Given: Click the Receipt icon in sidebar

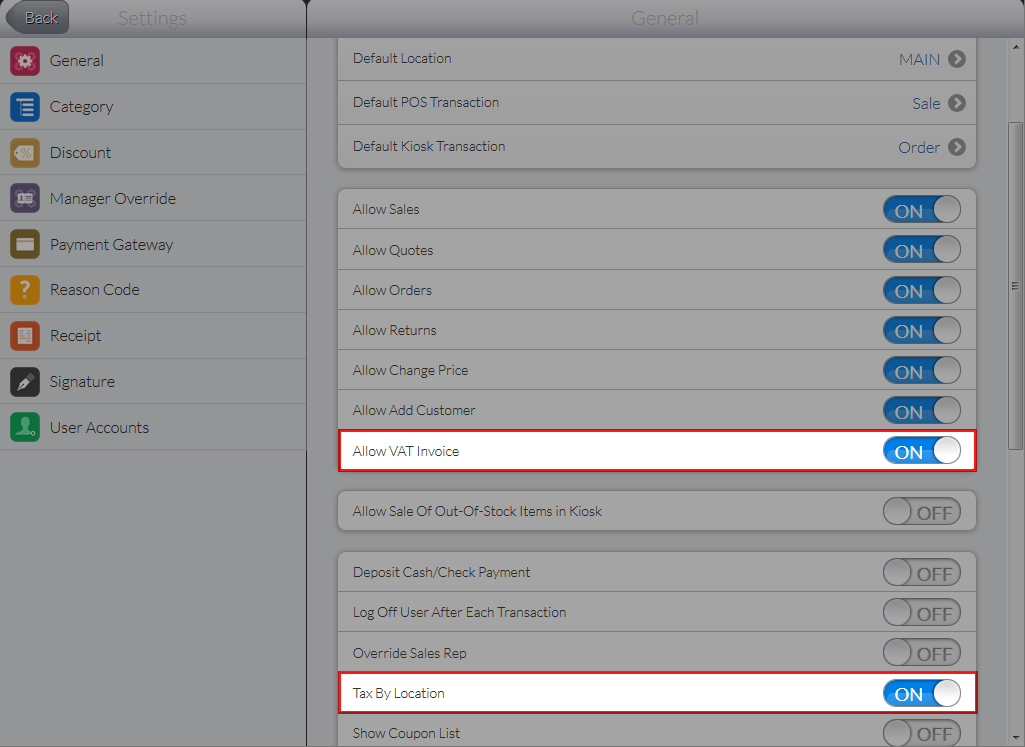Looking at the screenshot, I should pyautogui.click(x=25, y=336).
